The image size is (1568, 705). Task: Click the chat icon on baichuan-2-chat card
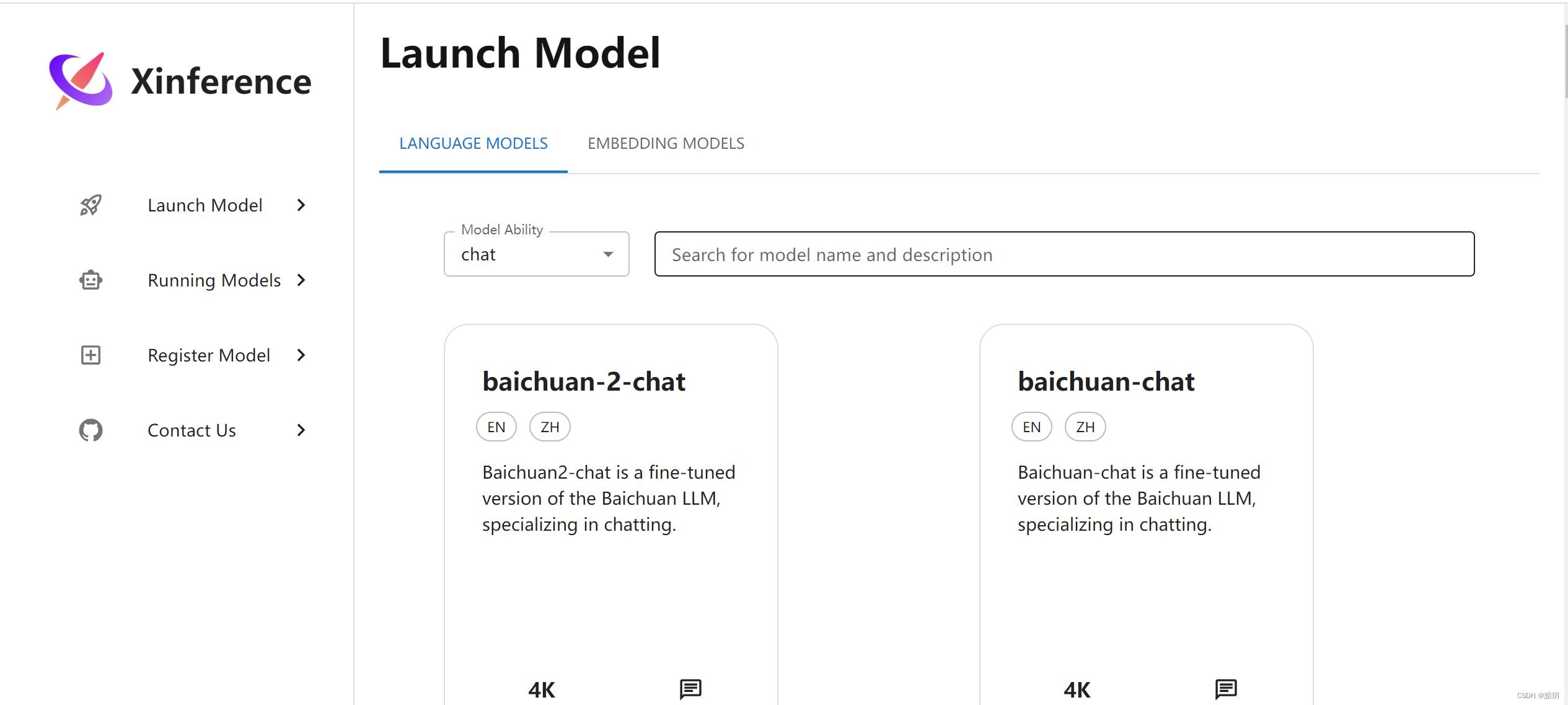690,689
